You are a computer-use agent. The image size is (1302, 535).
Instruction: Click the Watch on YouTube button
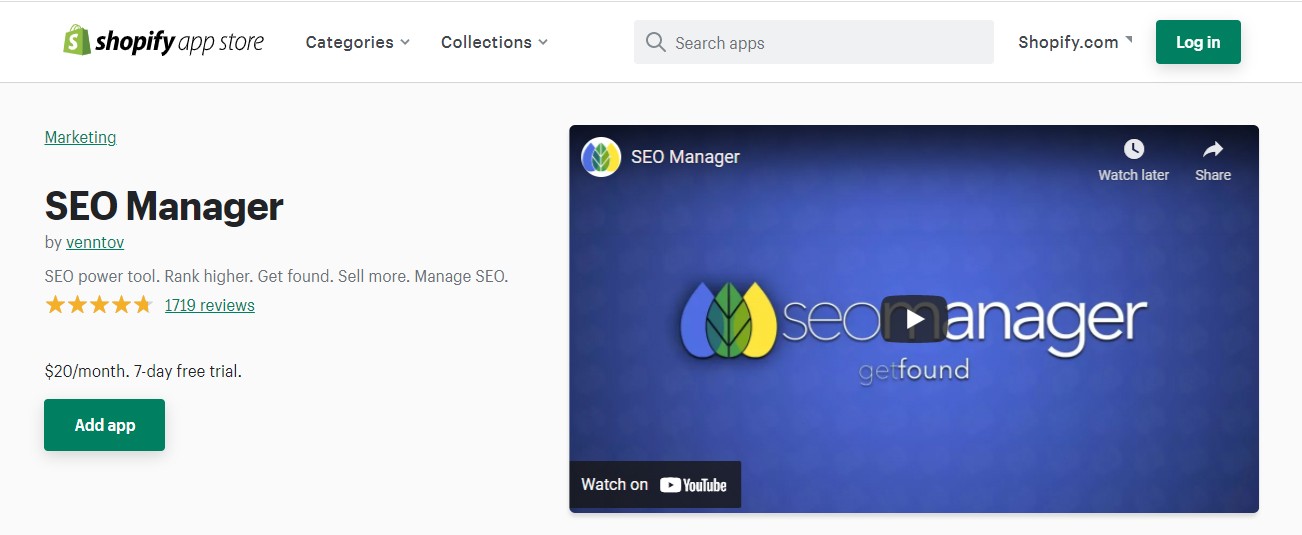click(x=655, y=484)
